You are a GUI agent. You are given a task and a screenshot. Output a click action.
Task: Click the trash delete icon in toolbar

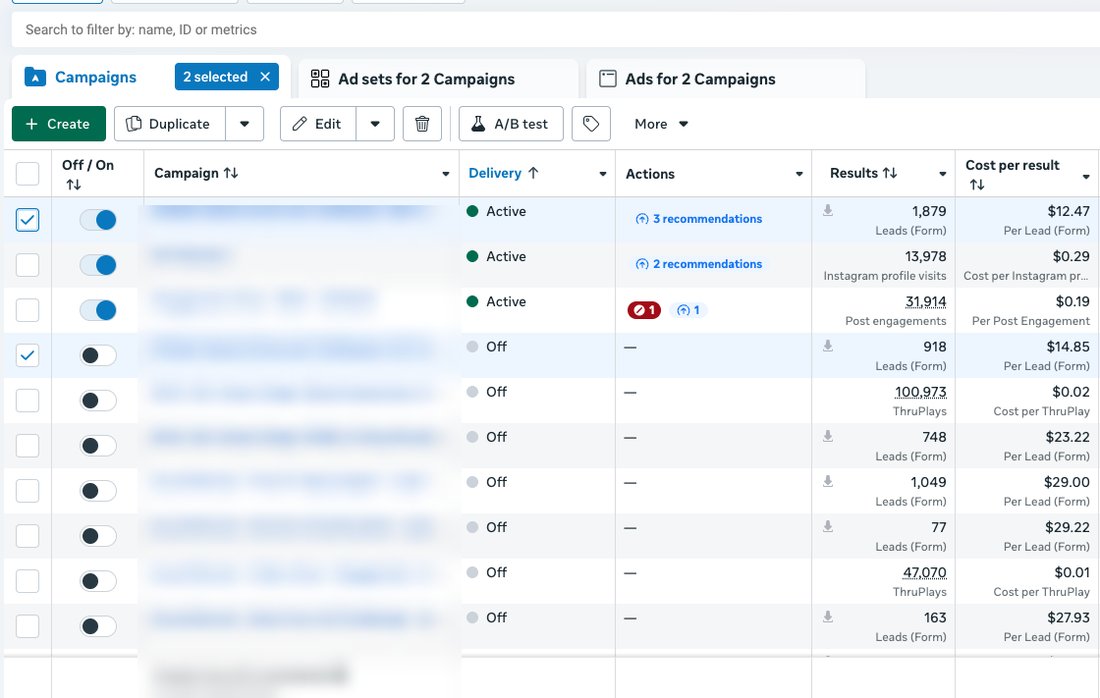click(422, 124)
